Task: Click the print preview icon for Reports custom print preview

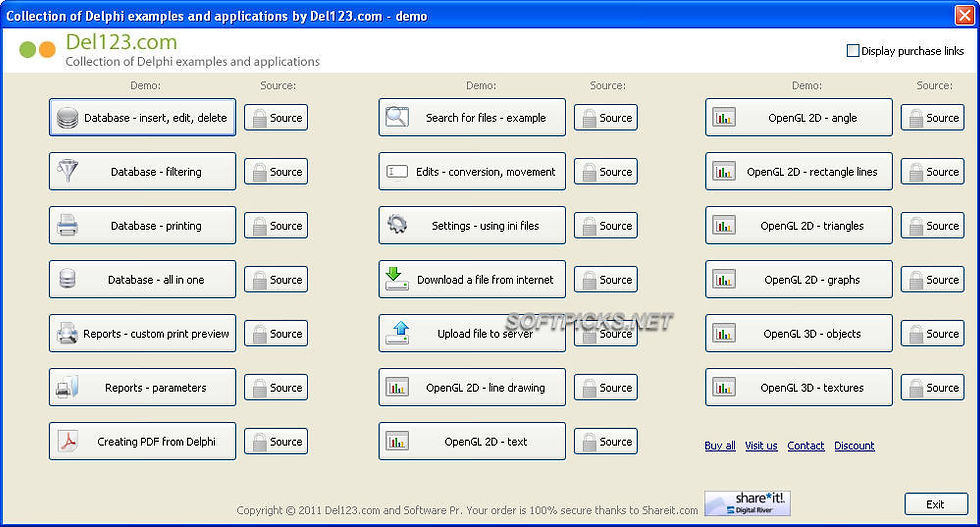Action: [68, 333]
